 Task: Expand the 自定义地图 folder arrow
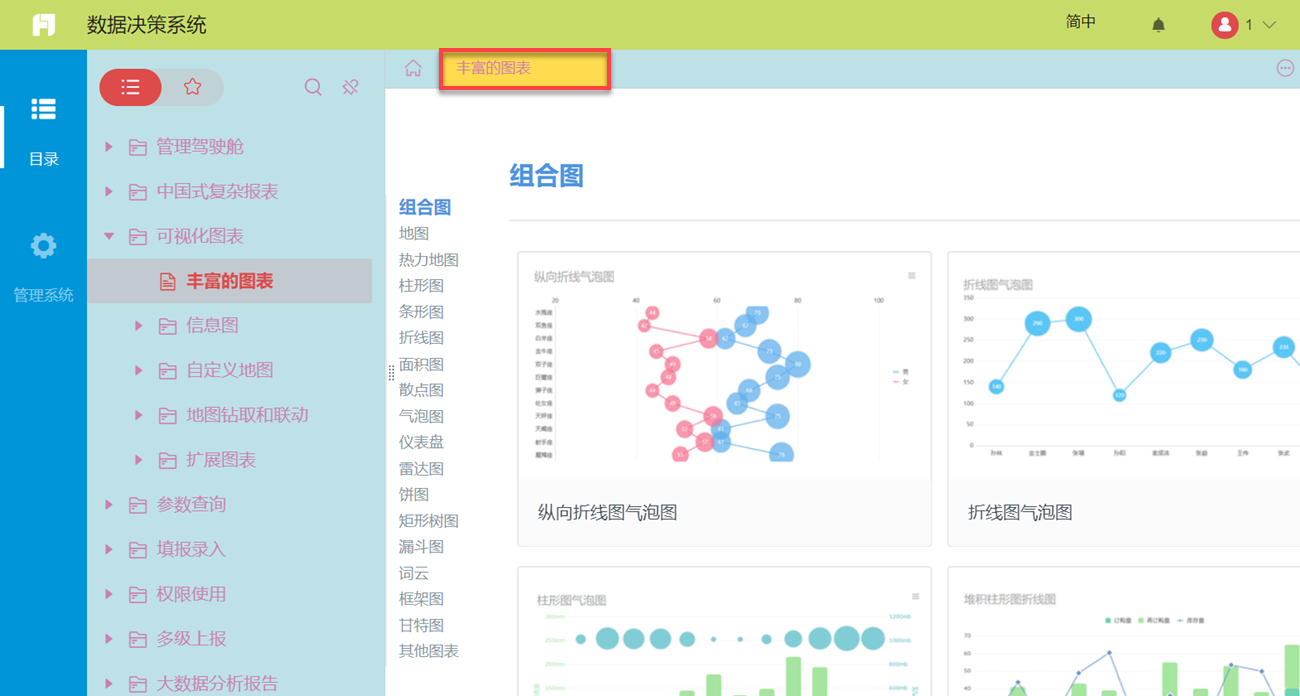[139, 370]
